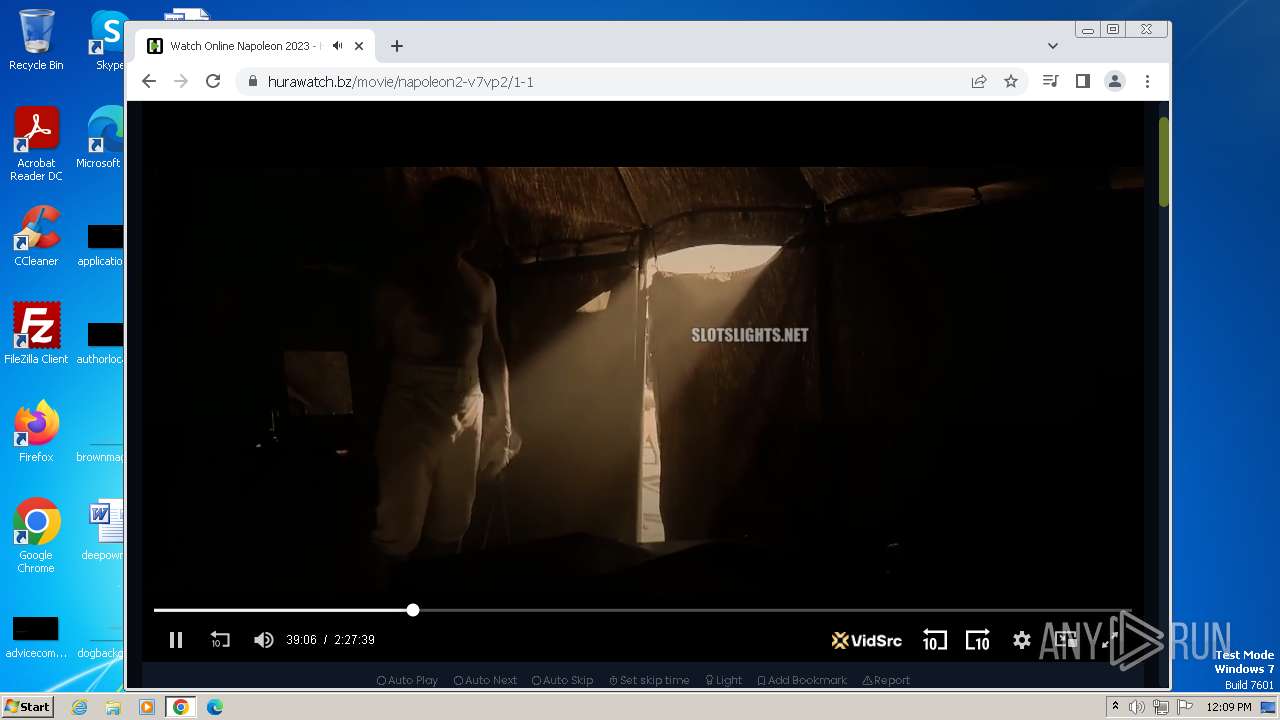Close the Napoleon 2023 tab
Viewport: 1280px width, 720px height.
click(359, 46)
